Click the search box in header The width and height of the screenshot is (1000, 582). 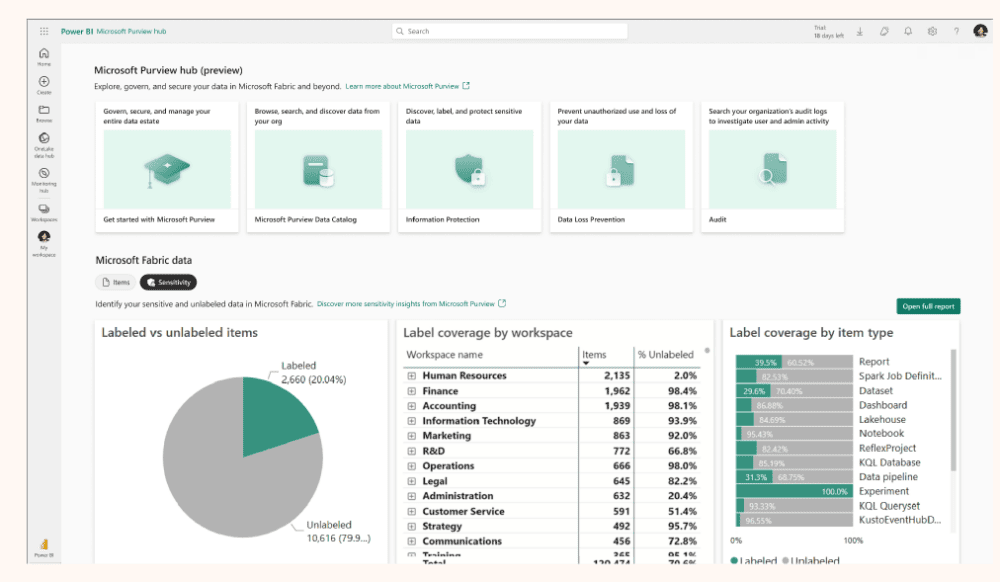tap(510, 31)
